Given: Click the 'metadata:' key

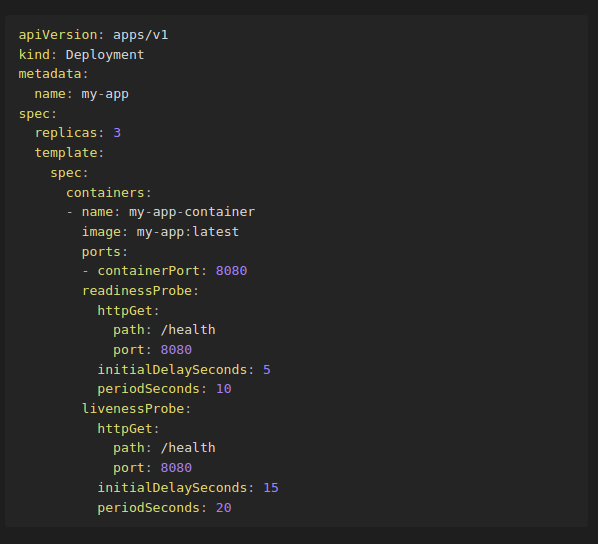Looking at the screenshot, I should [x=53, y=74].
